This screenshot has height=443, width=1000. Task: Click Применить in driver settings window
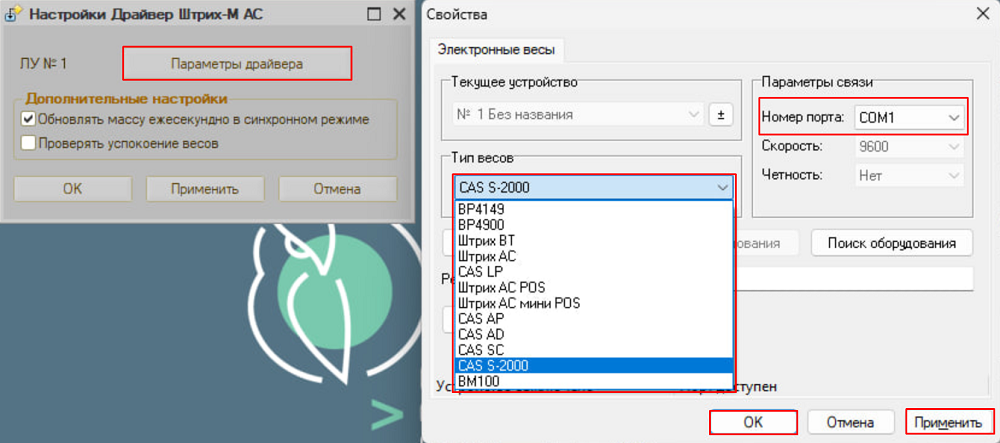pyautogui.click(x=204, y=188)
